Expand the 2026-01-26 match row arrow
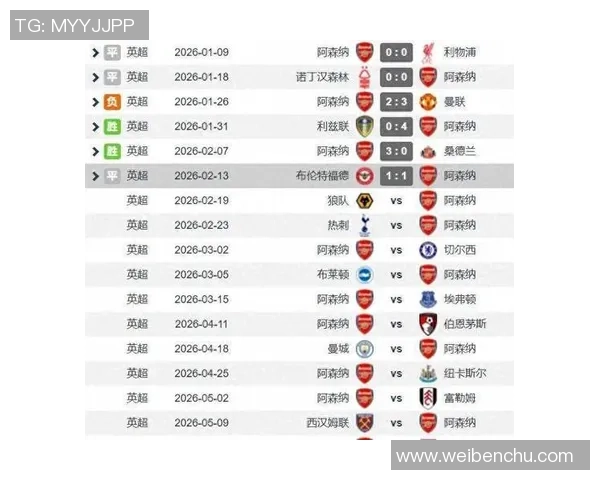This screenshot has height=480, width=600. 95,102
